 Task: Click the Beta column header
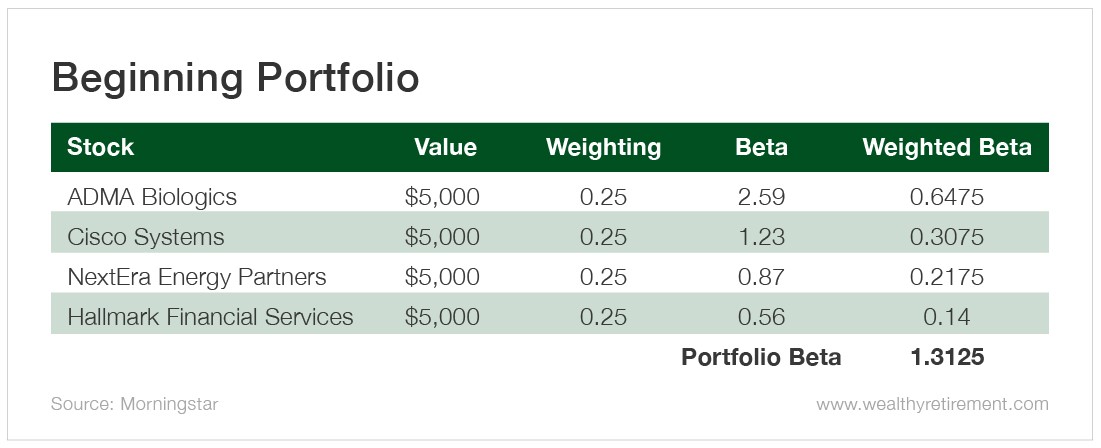761,147
